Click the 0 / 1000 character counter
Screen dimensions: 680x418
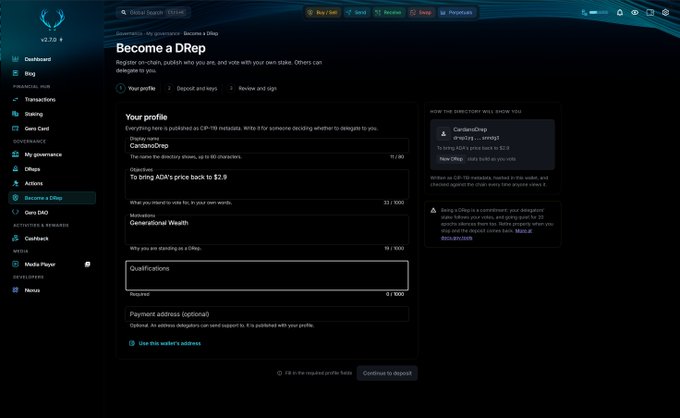click(395, 294)
